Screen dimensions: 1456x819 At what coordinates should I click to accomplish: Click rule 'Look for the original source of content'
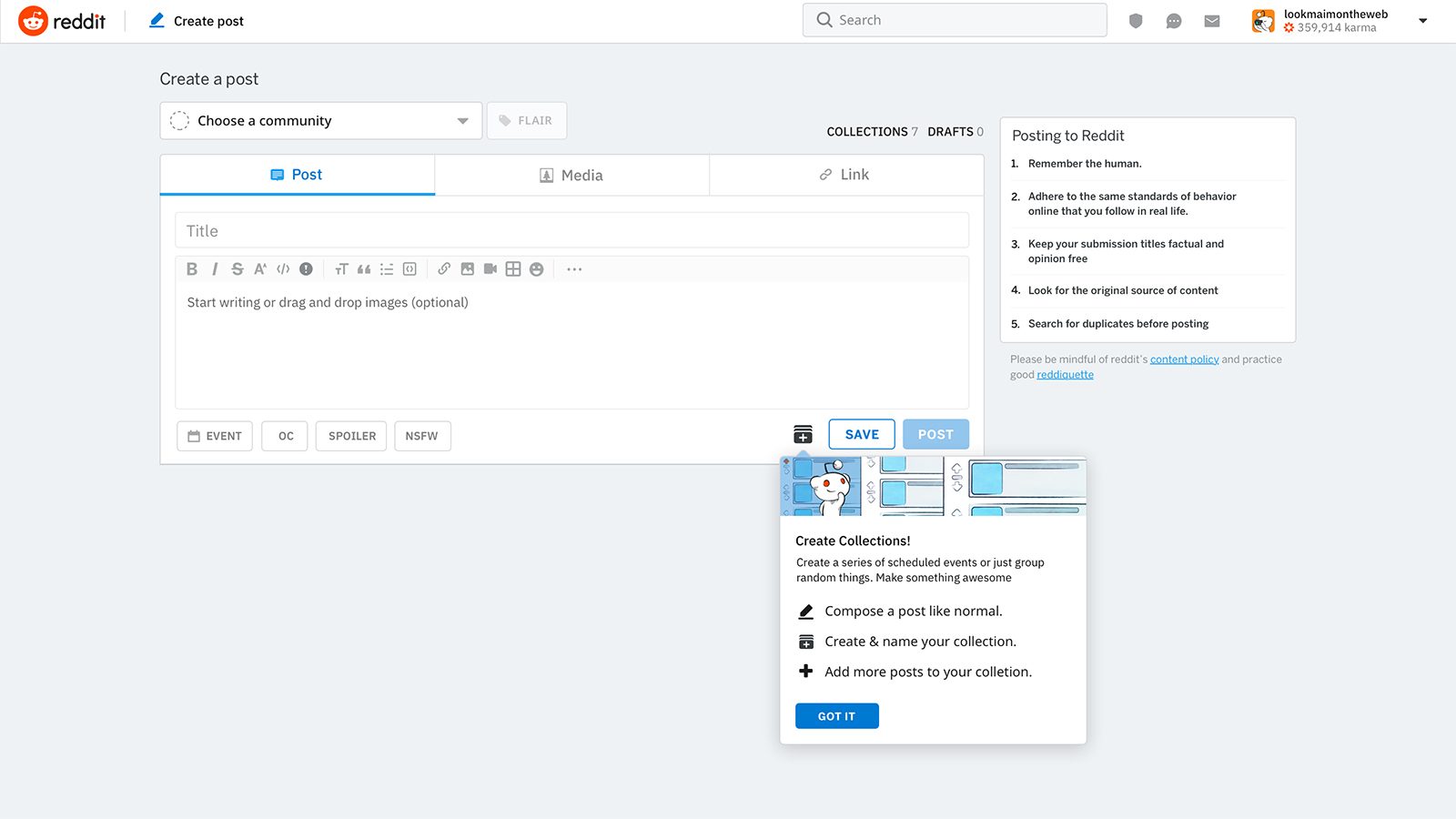click(x=1123, y=290)
